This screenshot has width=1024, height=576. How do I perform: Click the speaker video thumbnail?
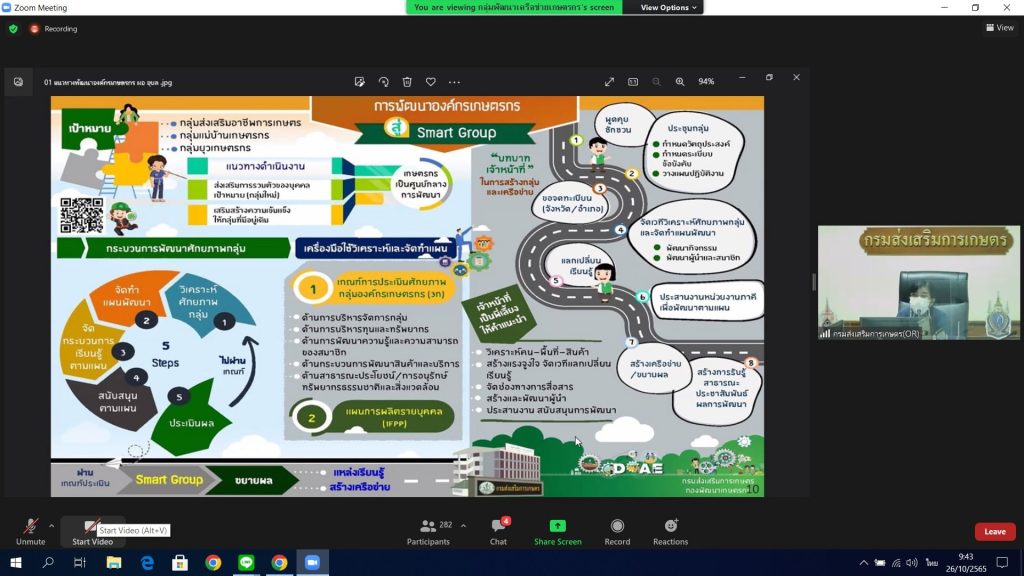[x=918, y=283]
